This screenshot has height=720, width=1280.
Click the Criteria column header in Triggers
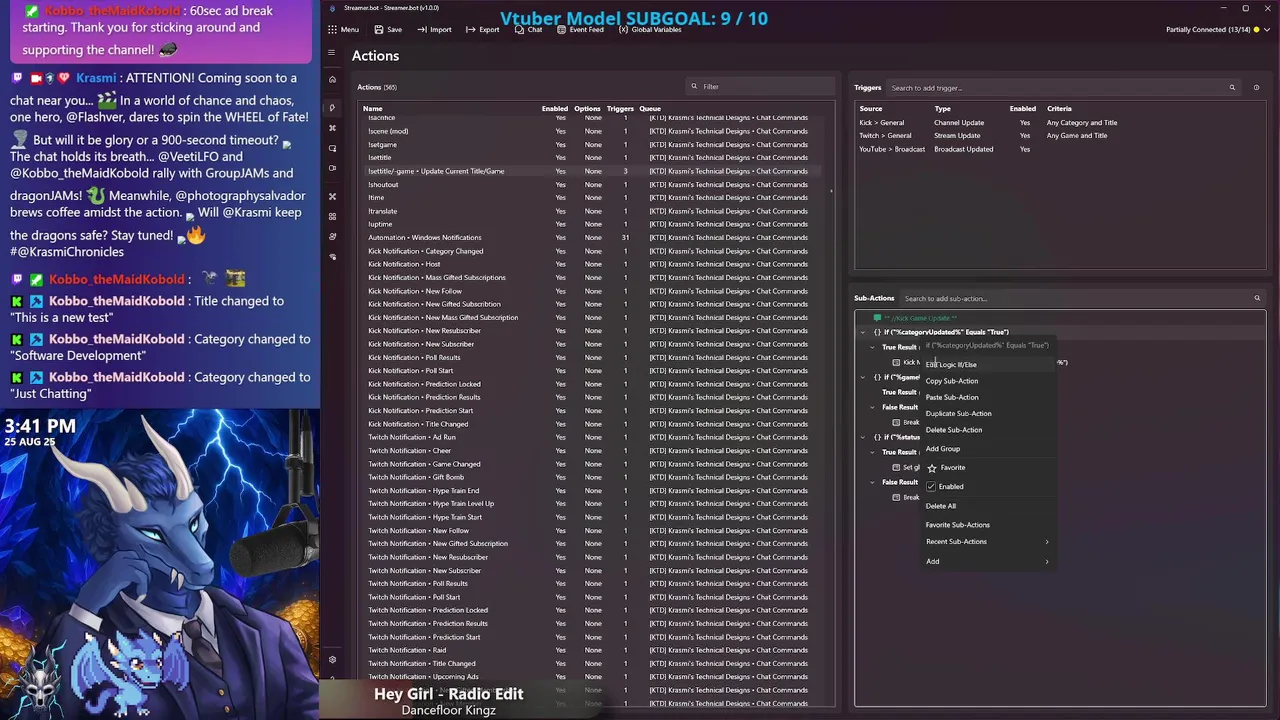pyautogui.click(x=1059, y=108)
